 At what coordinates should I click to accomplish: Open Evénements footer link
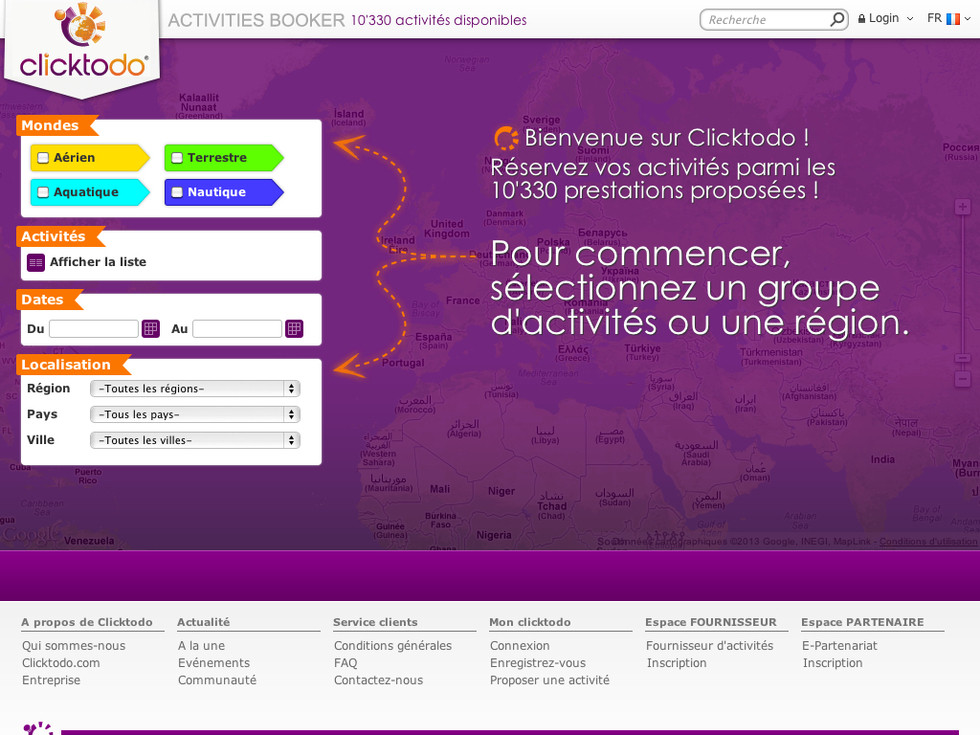pyautogui.click(x=214, y=662)
